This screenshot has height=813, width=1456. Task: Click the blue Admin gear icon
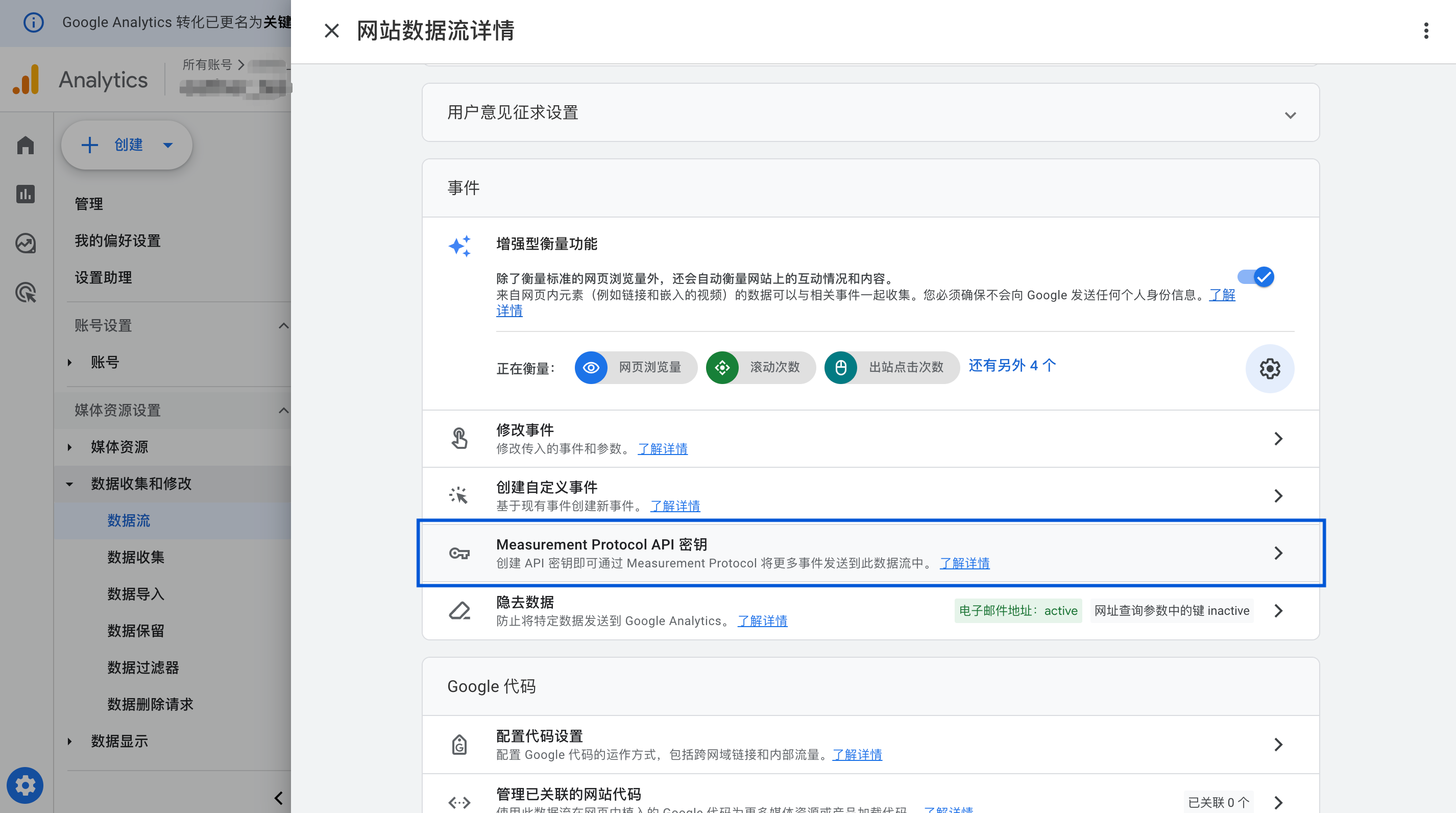pyautogui.click(x=25, y=785)
